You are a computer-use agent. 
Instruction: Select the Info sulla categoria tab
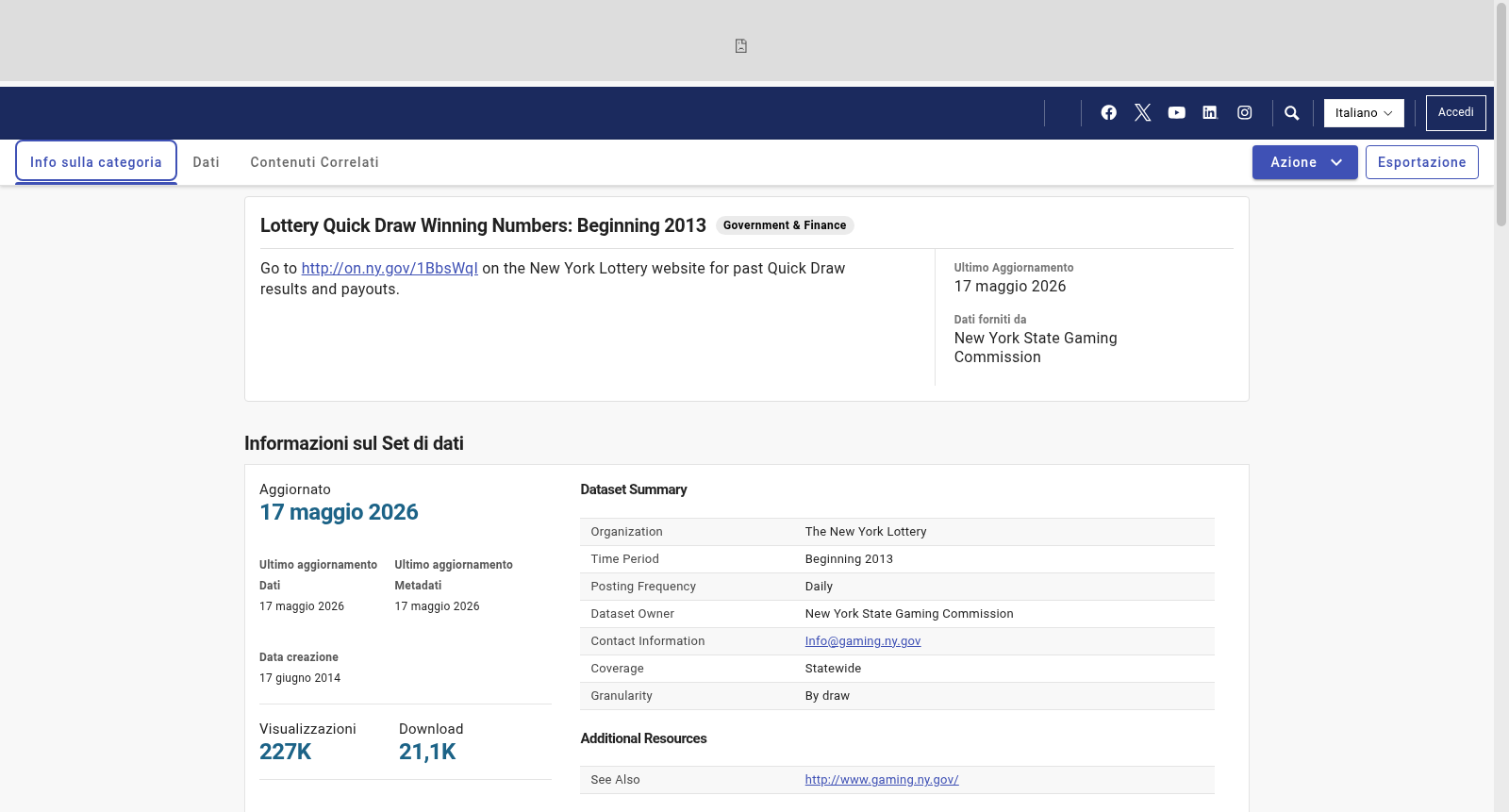[96, 162]
